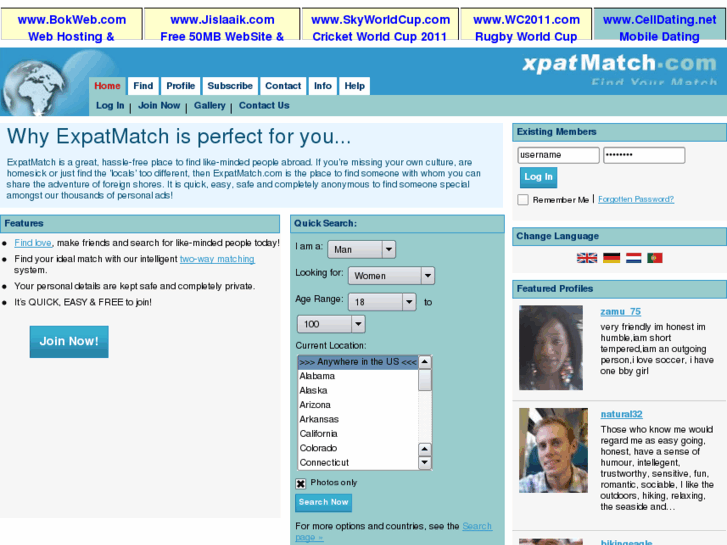Open the Gallery submenu link
The height and width of the screenshot is (545, 727).
point(210,106)
